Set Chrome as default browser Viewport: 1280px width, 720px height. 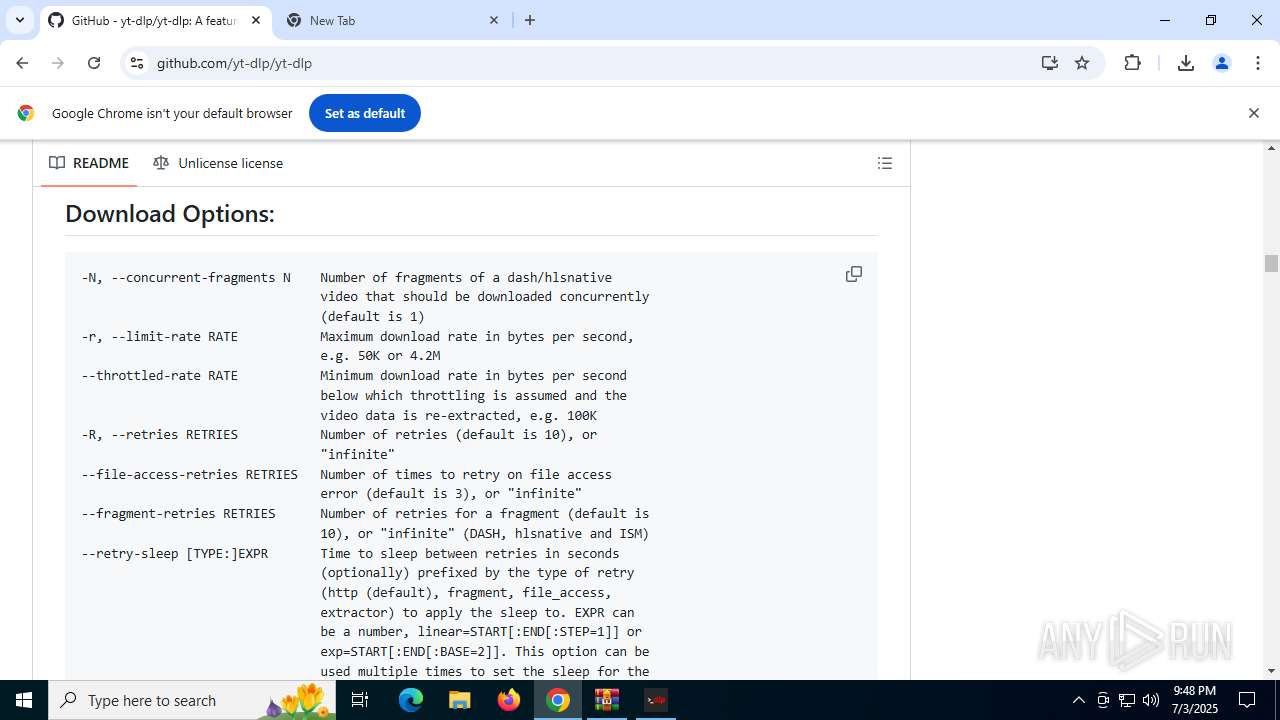[365, 113]
